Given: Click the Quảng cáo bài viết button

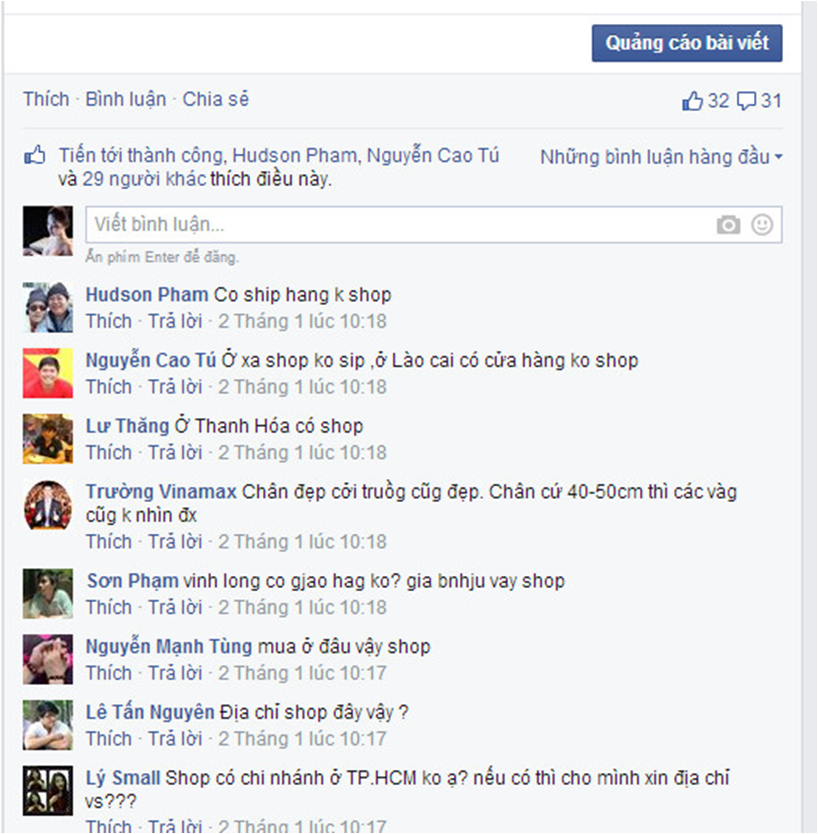Looking at the screenshot, I should pos(687,43).
